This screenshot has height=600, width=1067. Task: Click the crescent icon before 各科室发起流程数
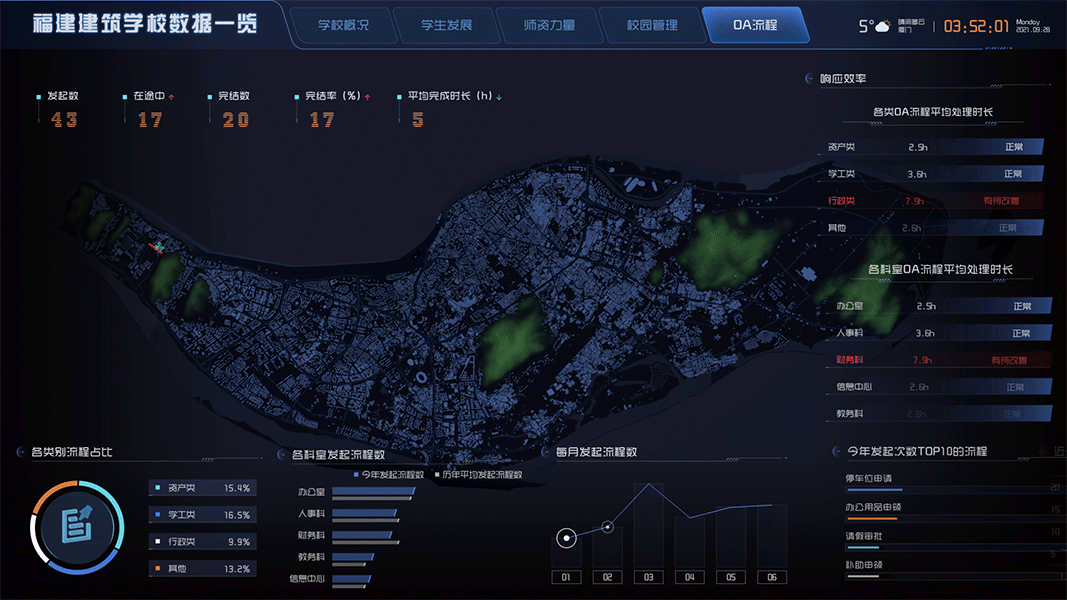tap(282, 455)
